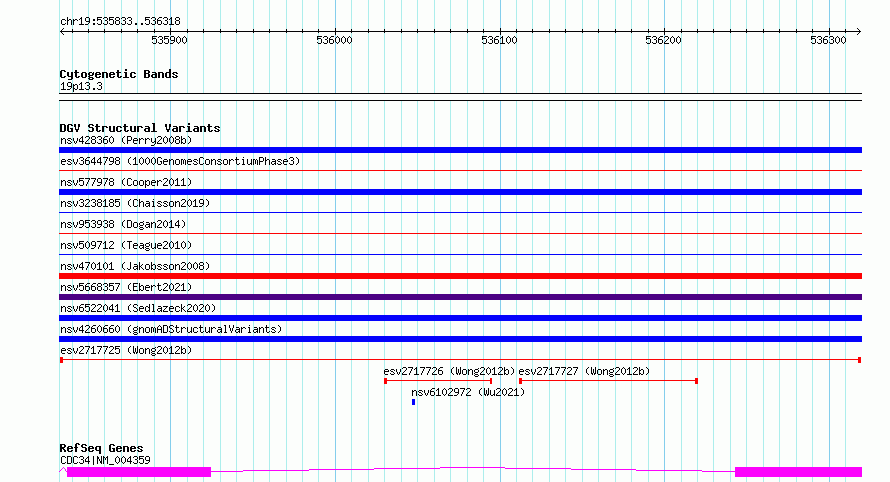Click the left arrow of the ruler
This screenshot has width=890, height=482.
[x=62, y=32]
